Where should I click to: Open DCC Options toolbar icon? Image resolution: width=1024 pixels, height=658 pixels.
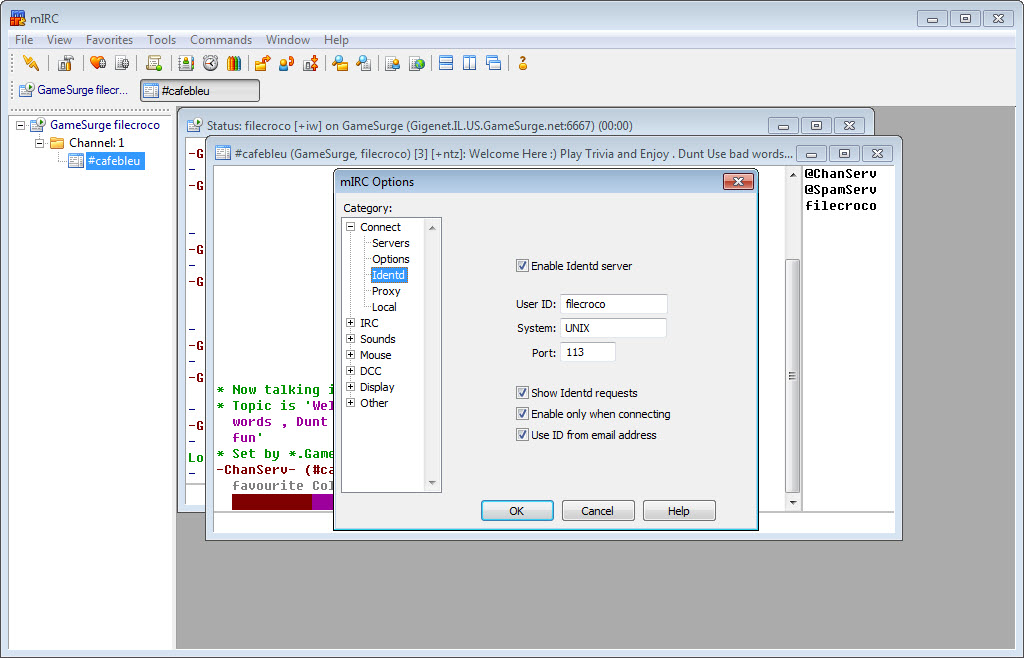click(311, 63)
